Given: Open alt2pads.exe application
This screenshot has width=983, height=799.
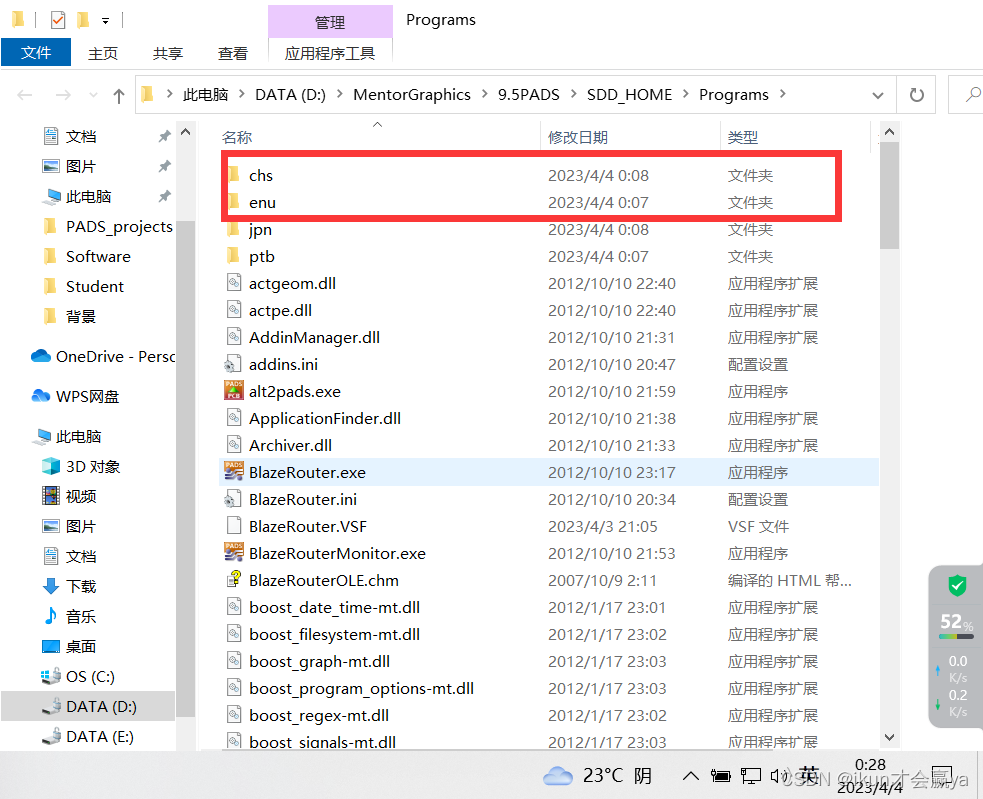Looking at the screenshot, I should [x=290, y=391].
